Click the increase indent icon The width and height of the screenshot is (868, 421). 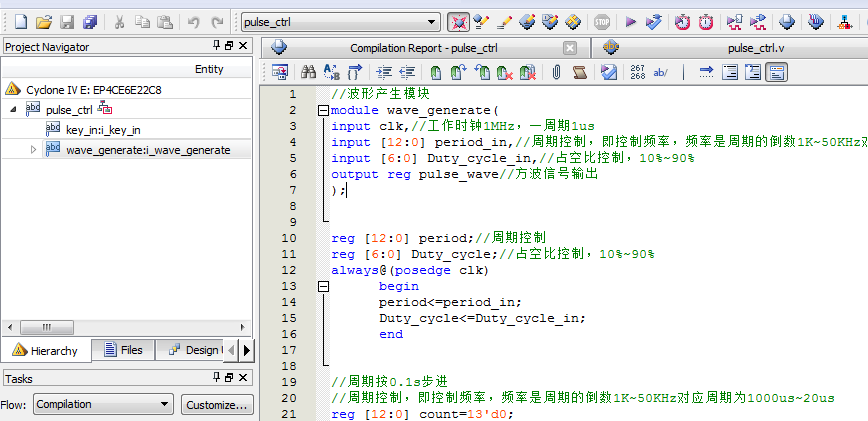click(384, 72)
